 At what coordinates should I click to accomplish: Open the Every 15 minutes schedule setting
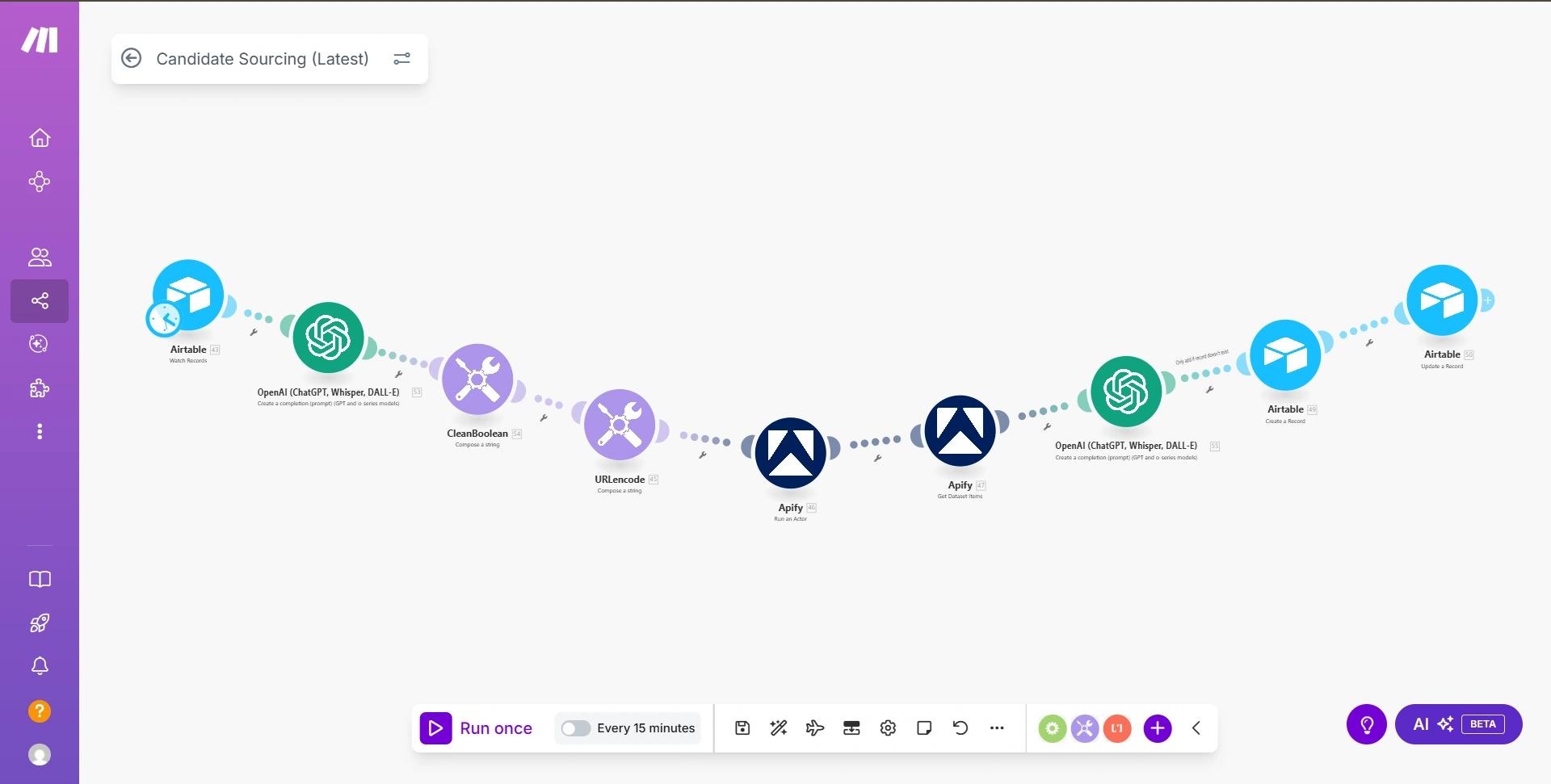pyautogui.click(x=646, y=728)
